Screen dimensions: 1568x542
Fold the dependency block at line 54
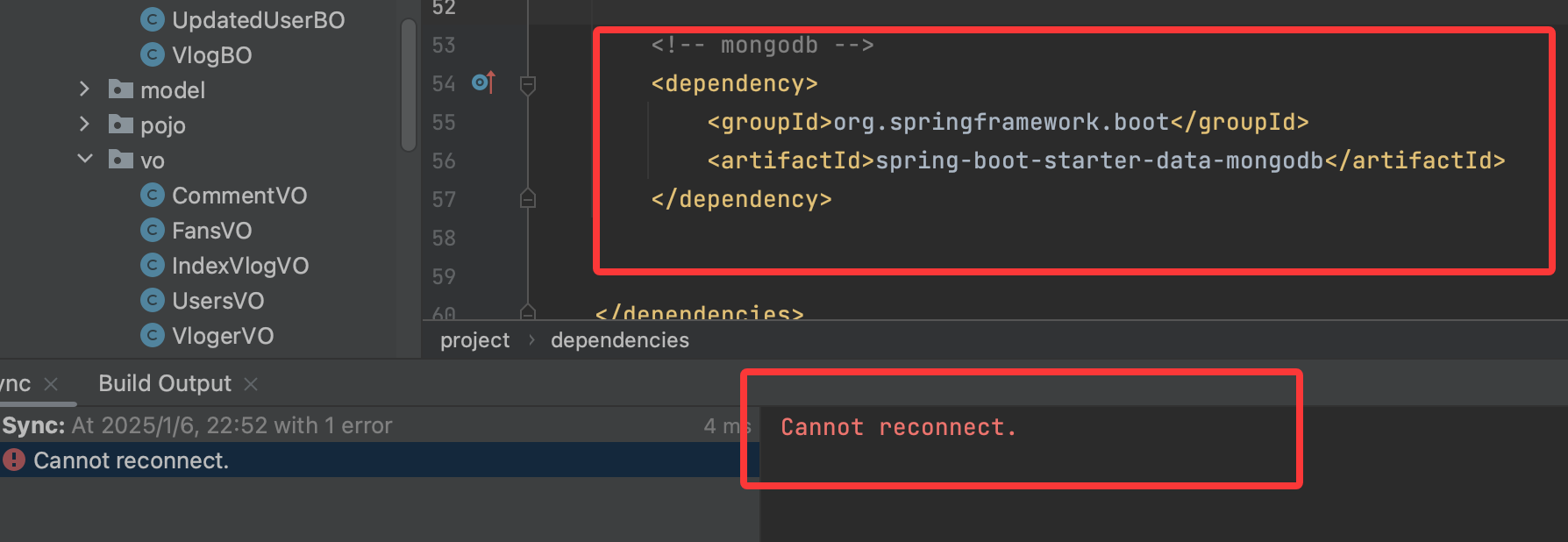click(x=528, y=84)
